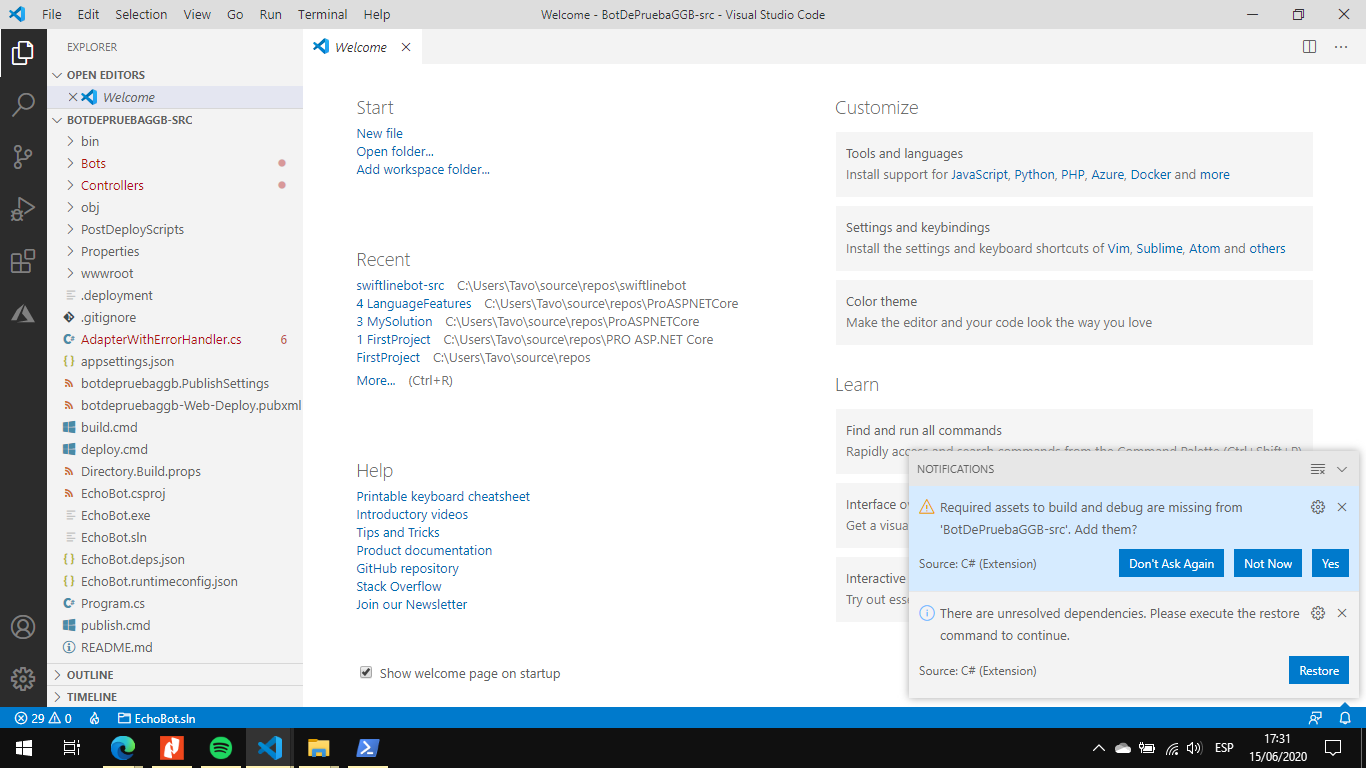1366x768 pixels.
Task: Expand the bin folder
Action: tap(174, 141)
